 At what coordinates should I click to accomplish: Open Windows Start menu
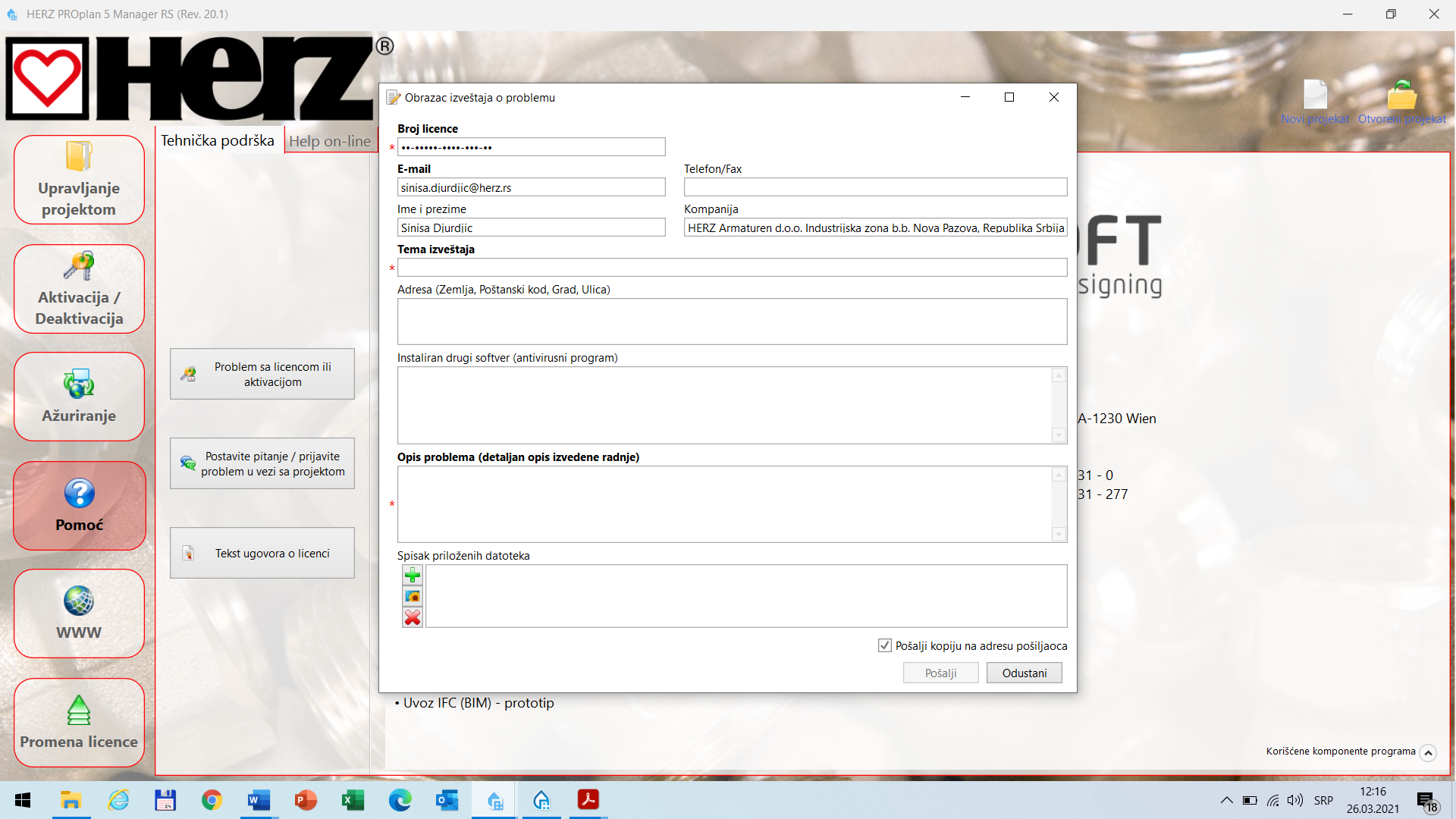[23, 800]
